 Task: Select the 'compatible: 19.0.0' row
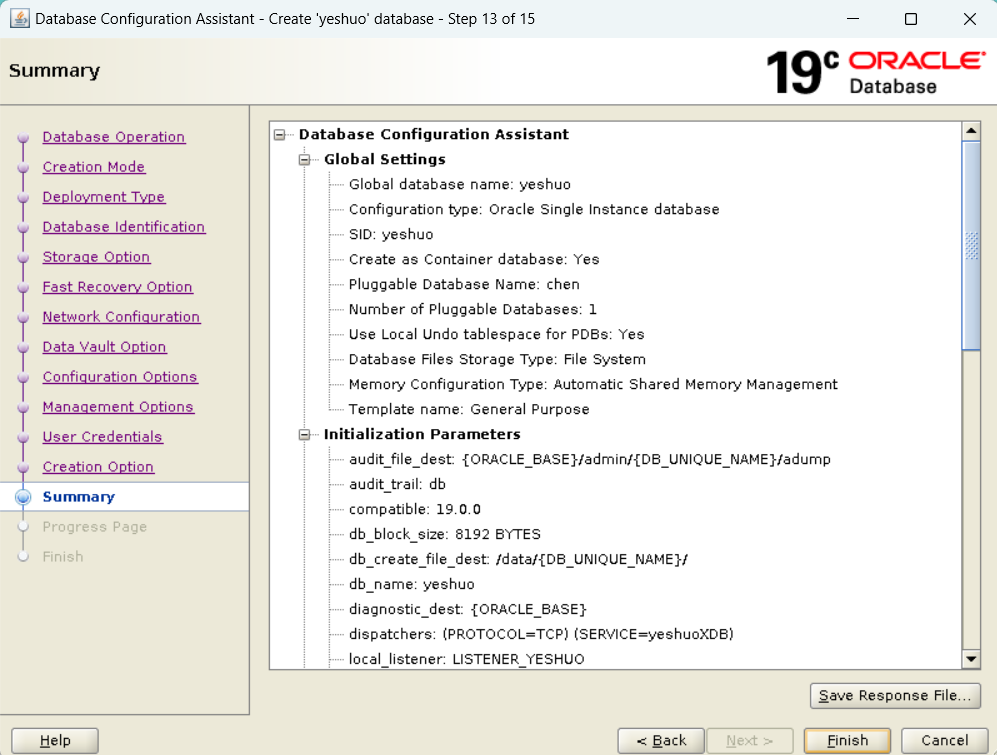point(415,509)
